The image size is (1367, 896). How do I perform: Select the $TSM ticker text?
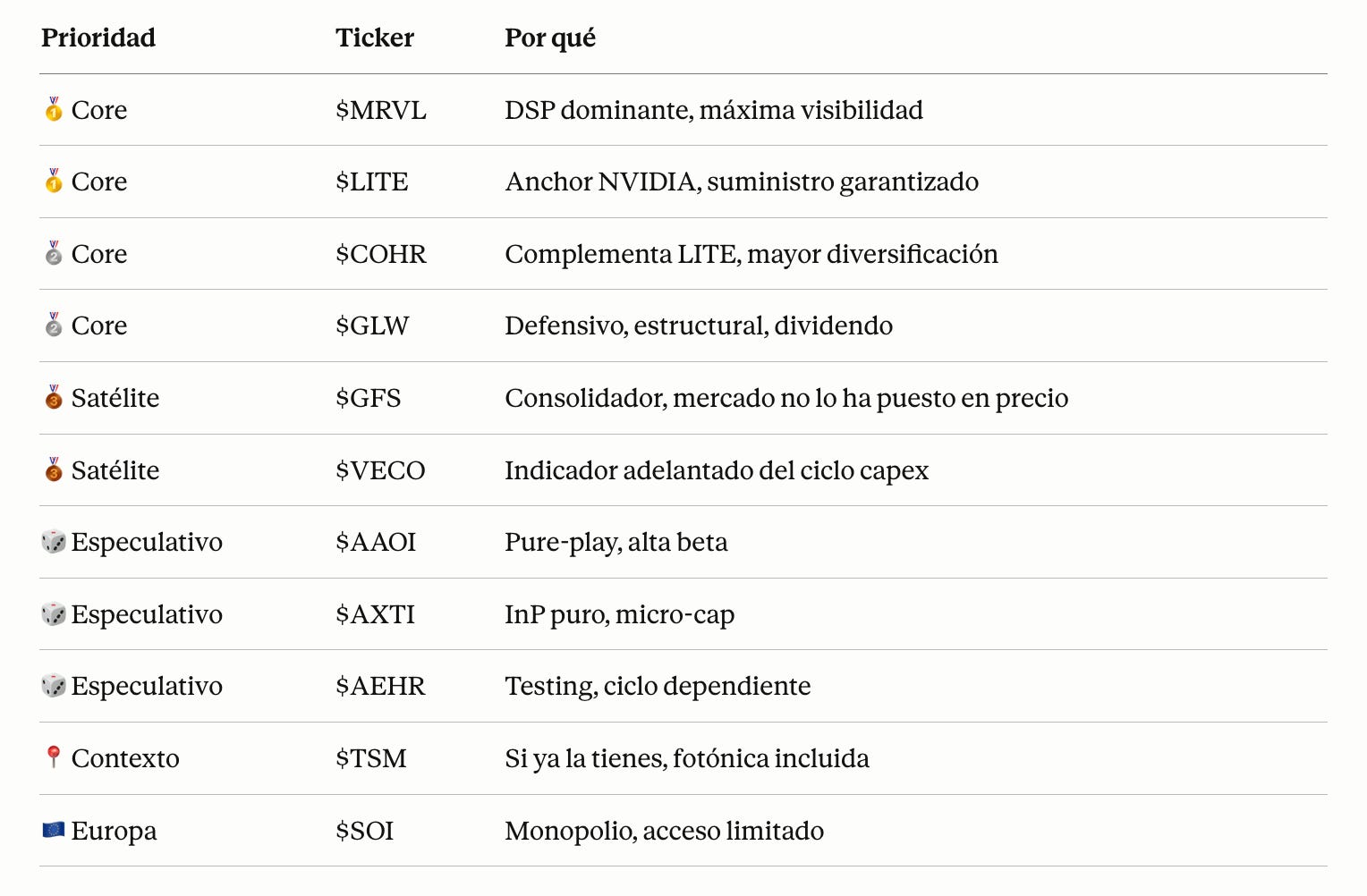tap(371, 758)
